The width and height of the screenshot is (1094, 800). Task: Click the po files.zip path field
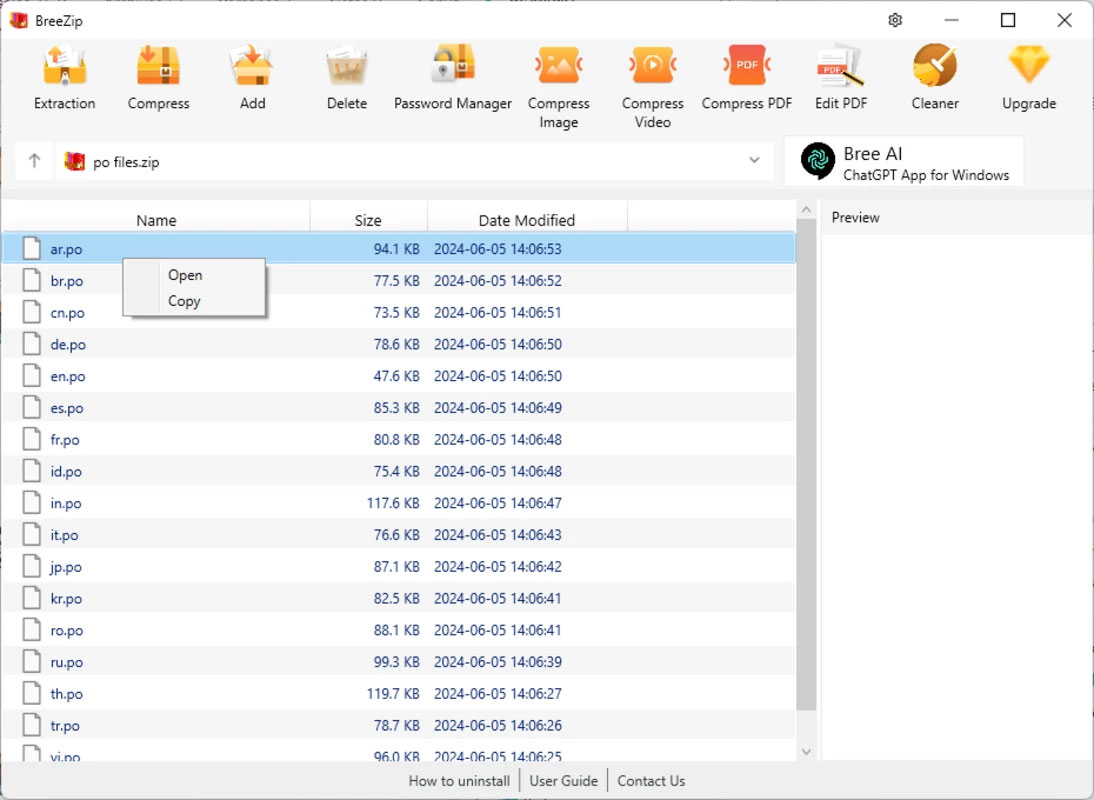(x=415, y=162)
